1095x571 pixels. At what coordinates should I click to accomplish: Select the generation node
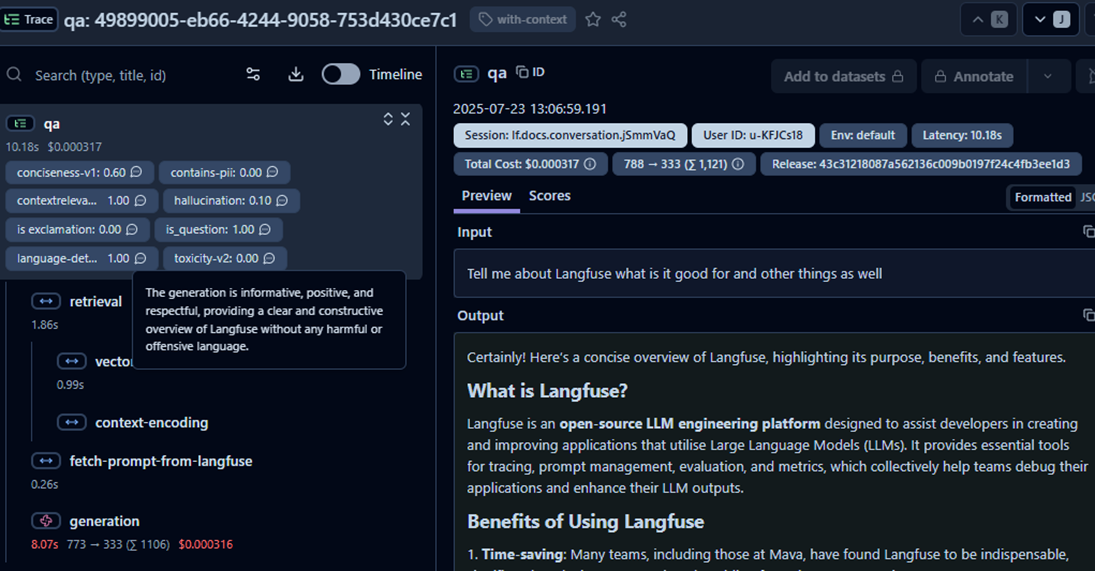point(104,521)
